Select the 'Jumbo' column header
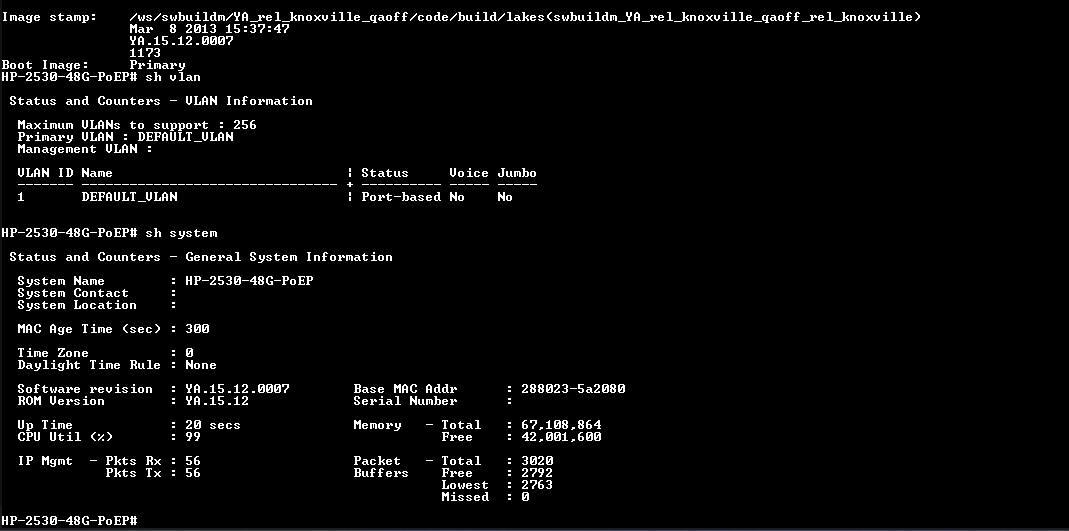This screenshot has height=531, width=1069. pos(517,173)
